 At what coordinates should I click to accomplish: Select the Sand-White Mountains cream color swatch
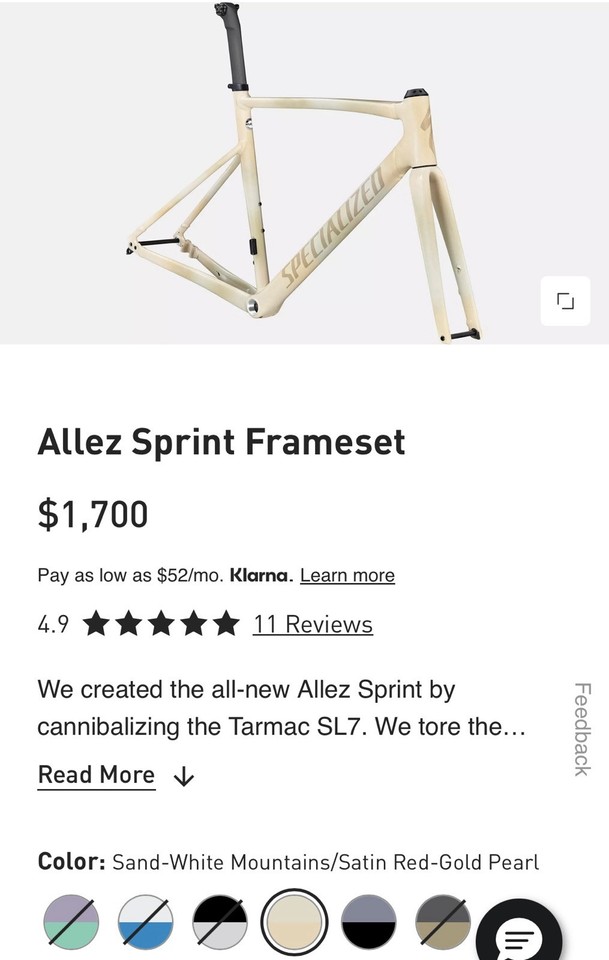[294, 922]
